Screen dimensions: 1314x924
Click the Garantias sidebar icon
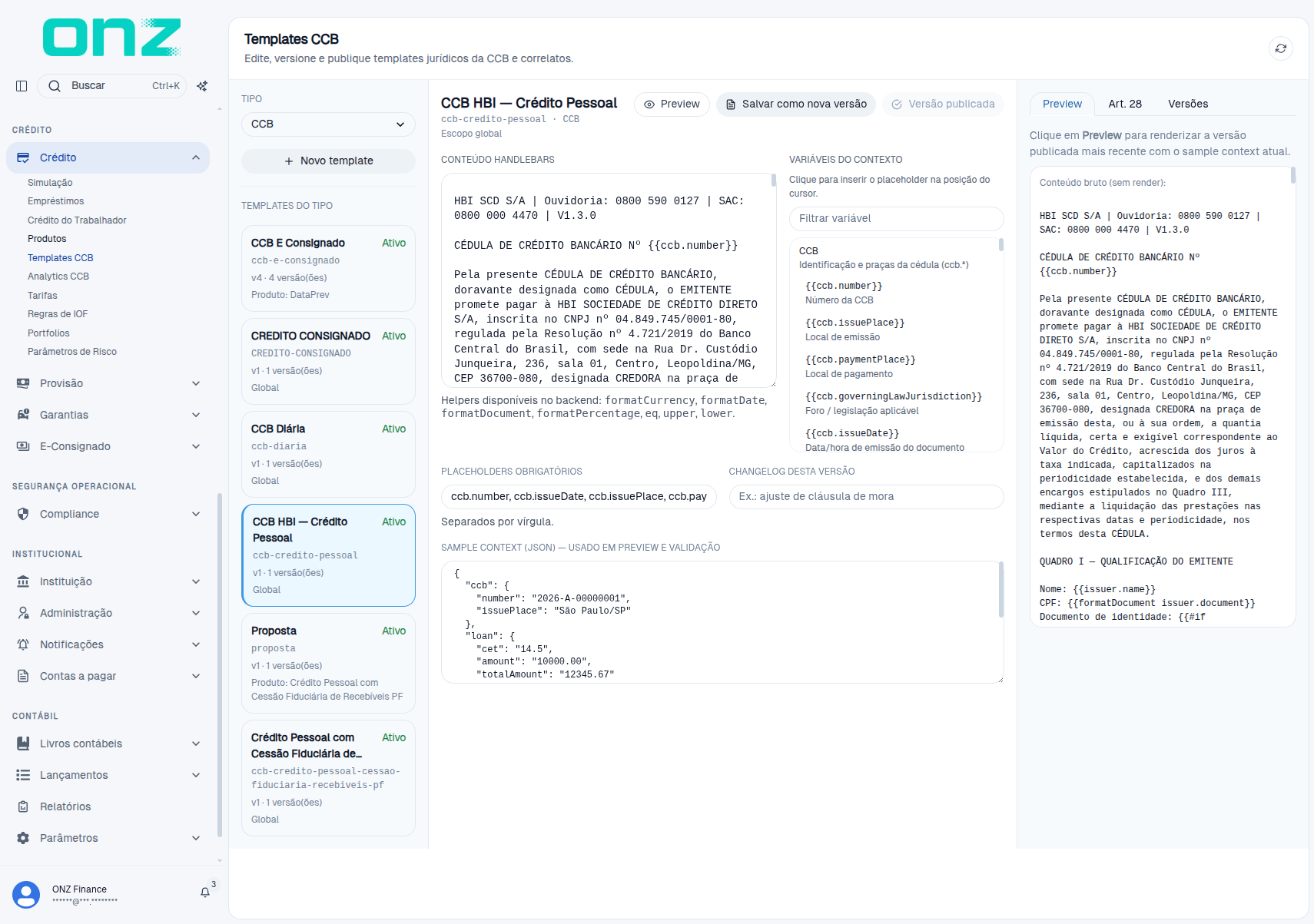tap(23, 415)
